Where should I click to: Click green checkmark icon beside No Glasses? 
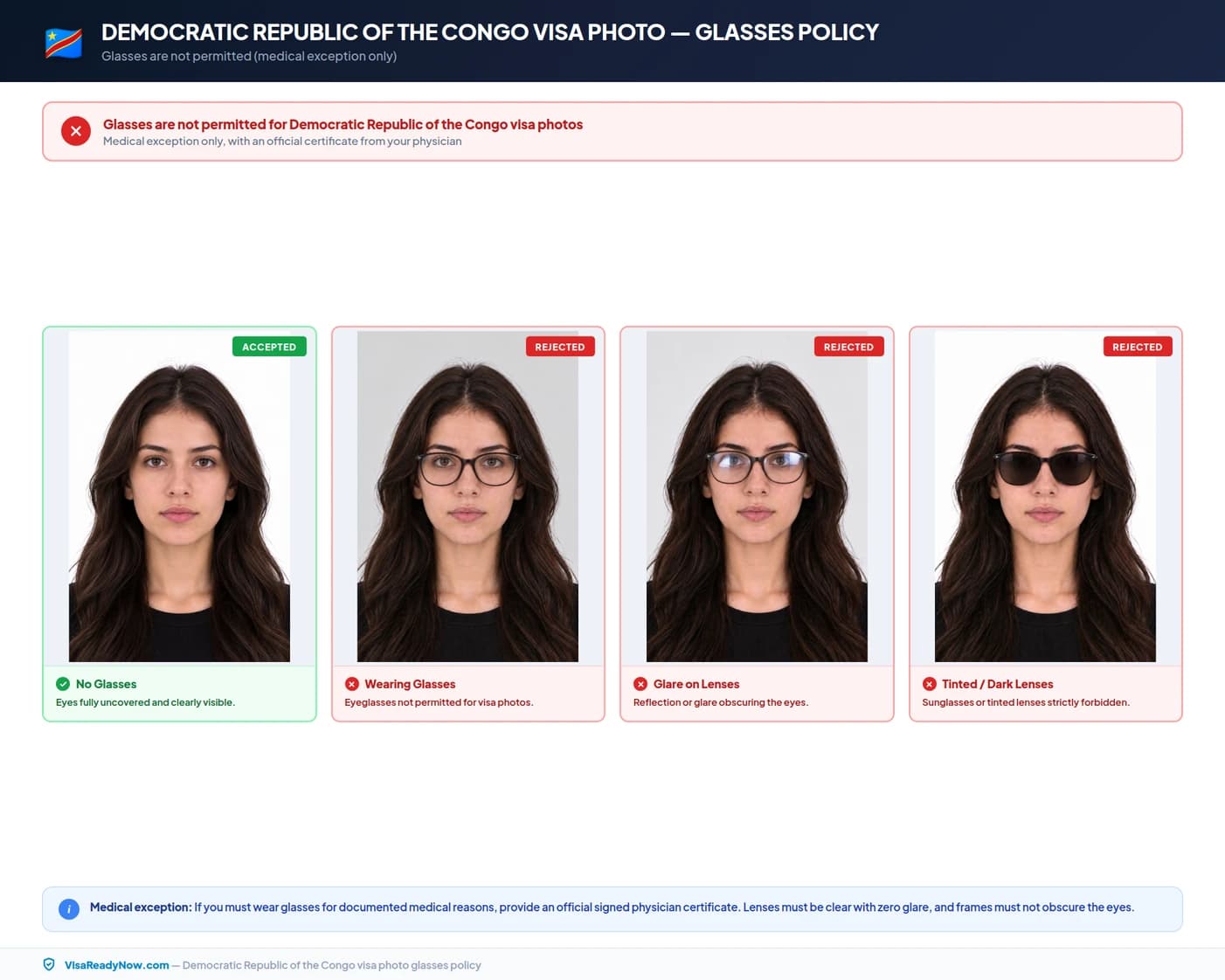[x=63, y=684]
